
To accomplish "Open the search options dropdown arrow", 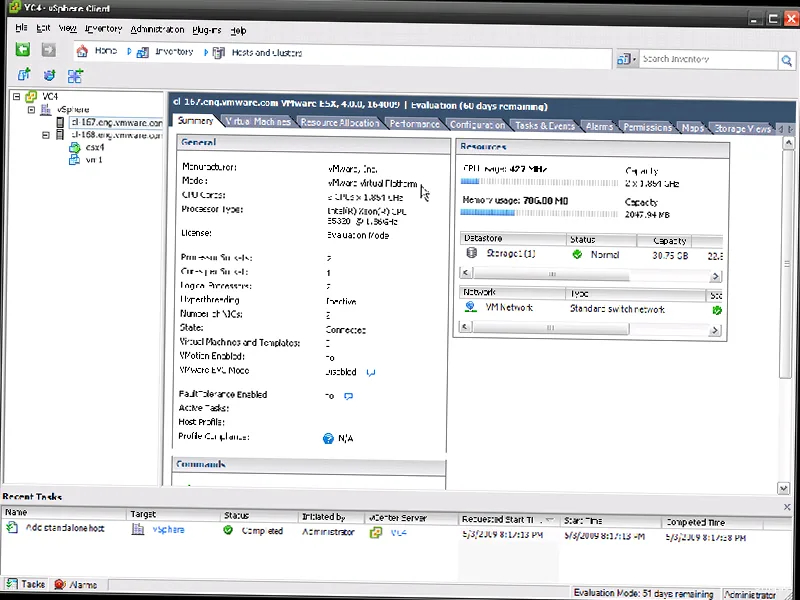I will coord(632,60).
